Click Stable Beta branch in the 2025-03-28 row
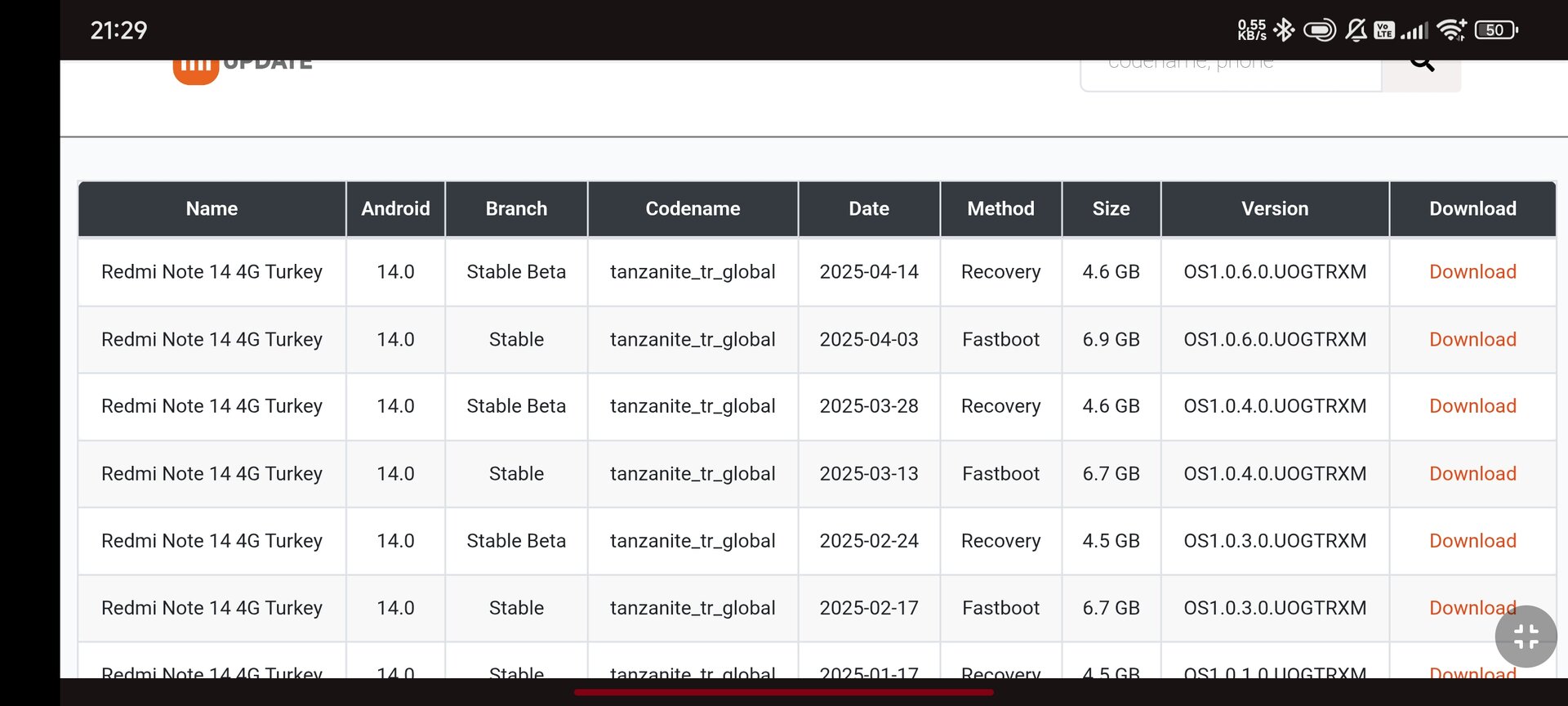The image size is (1568, 706). [x=516, y=406]
